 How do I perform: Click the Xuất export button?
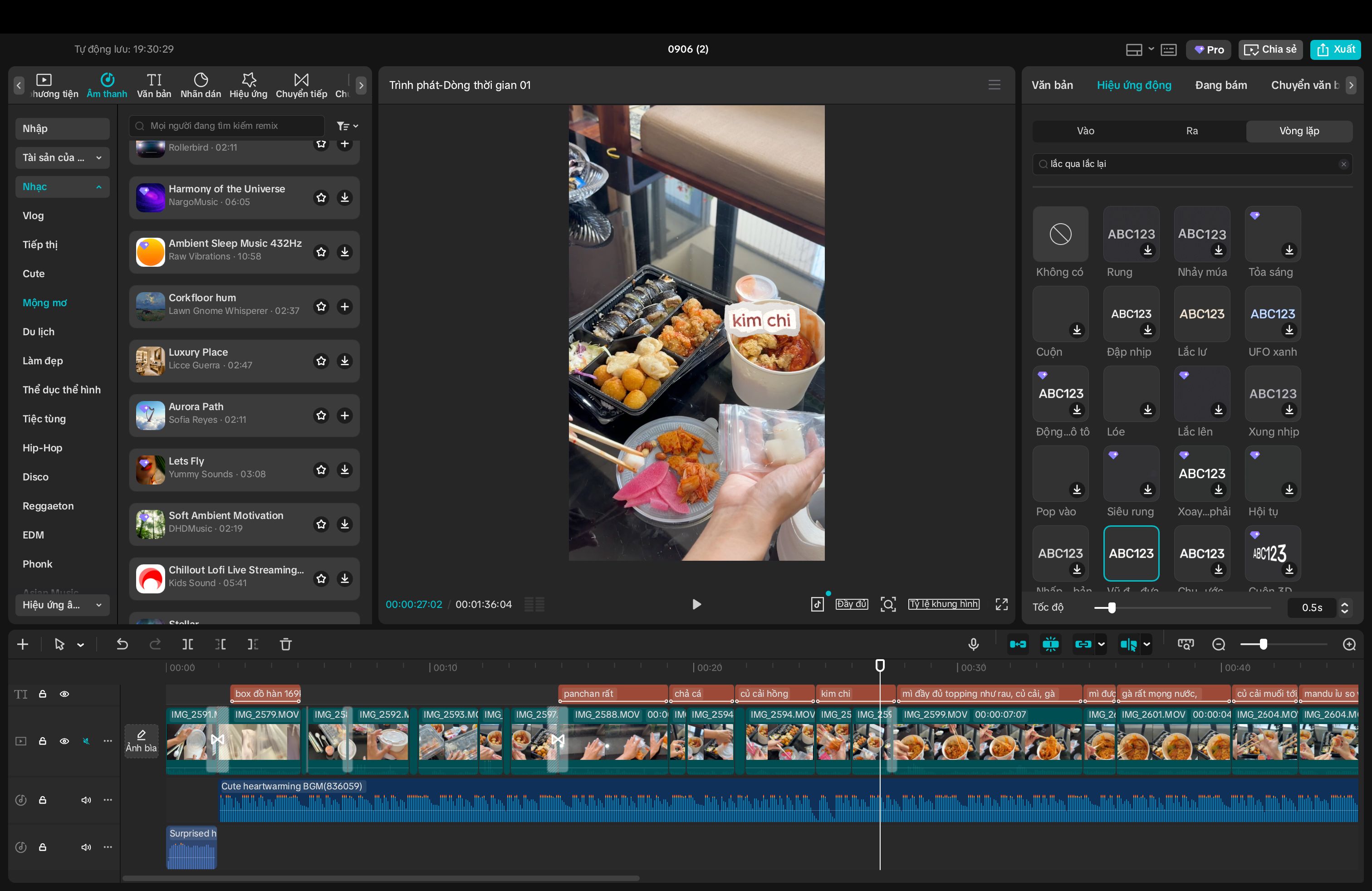[x=1336, y=49]
